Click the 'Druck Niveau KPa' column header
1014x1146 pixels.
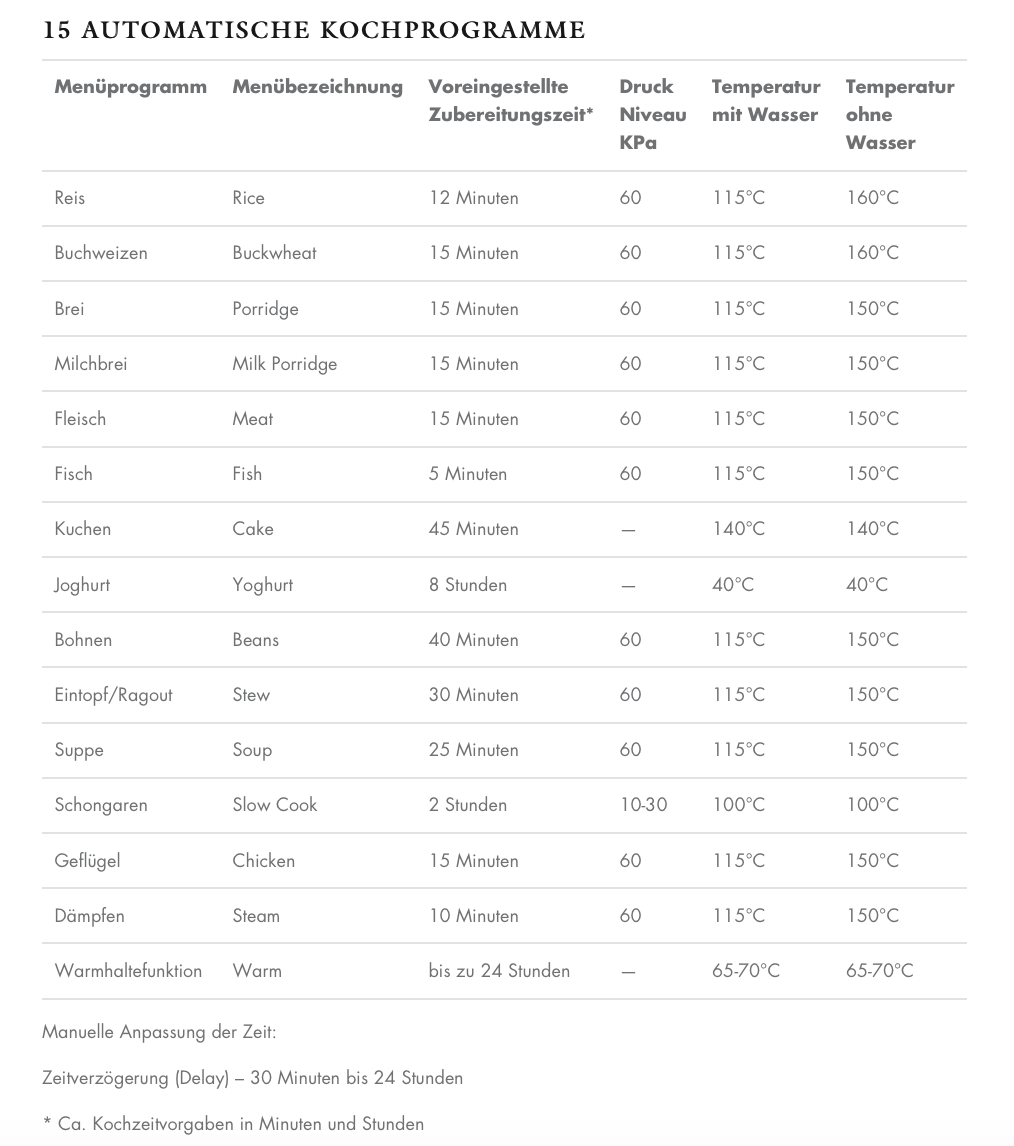[x=652, y=114]
